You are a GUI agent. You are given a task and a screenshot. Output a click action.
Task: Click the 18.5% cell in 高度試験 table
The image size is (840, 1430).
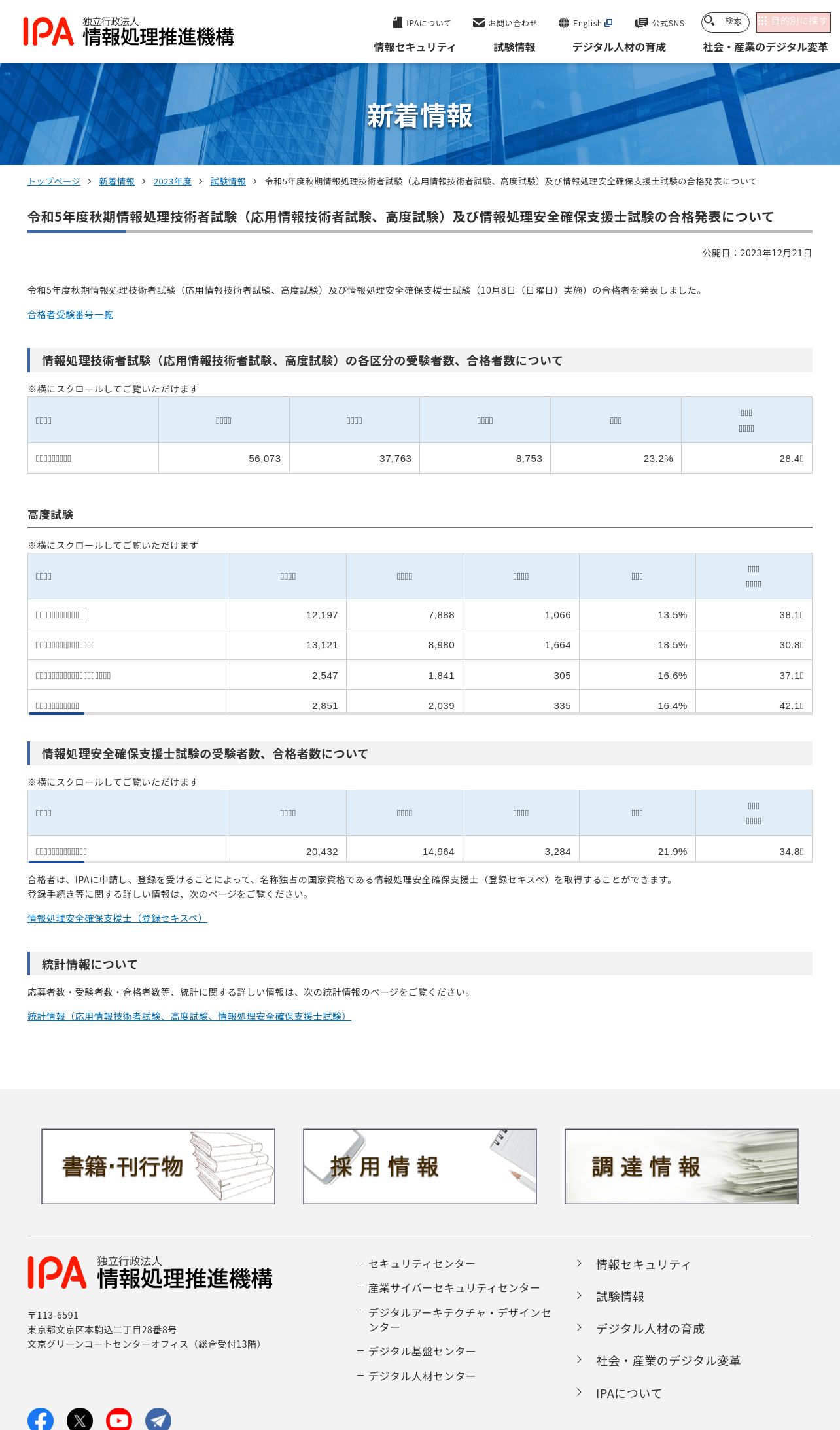pyautogui.click(x=637, y=645)
